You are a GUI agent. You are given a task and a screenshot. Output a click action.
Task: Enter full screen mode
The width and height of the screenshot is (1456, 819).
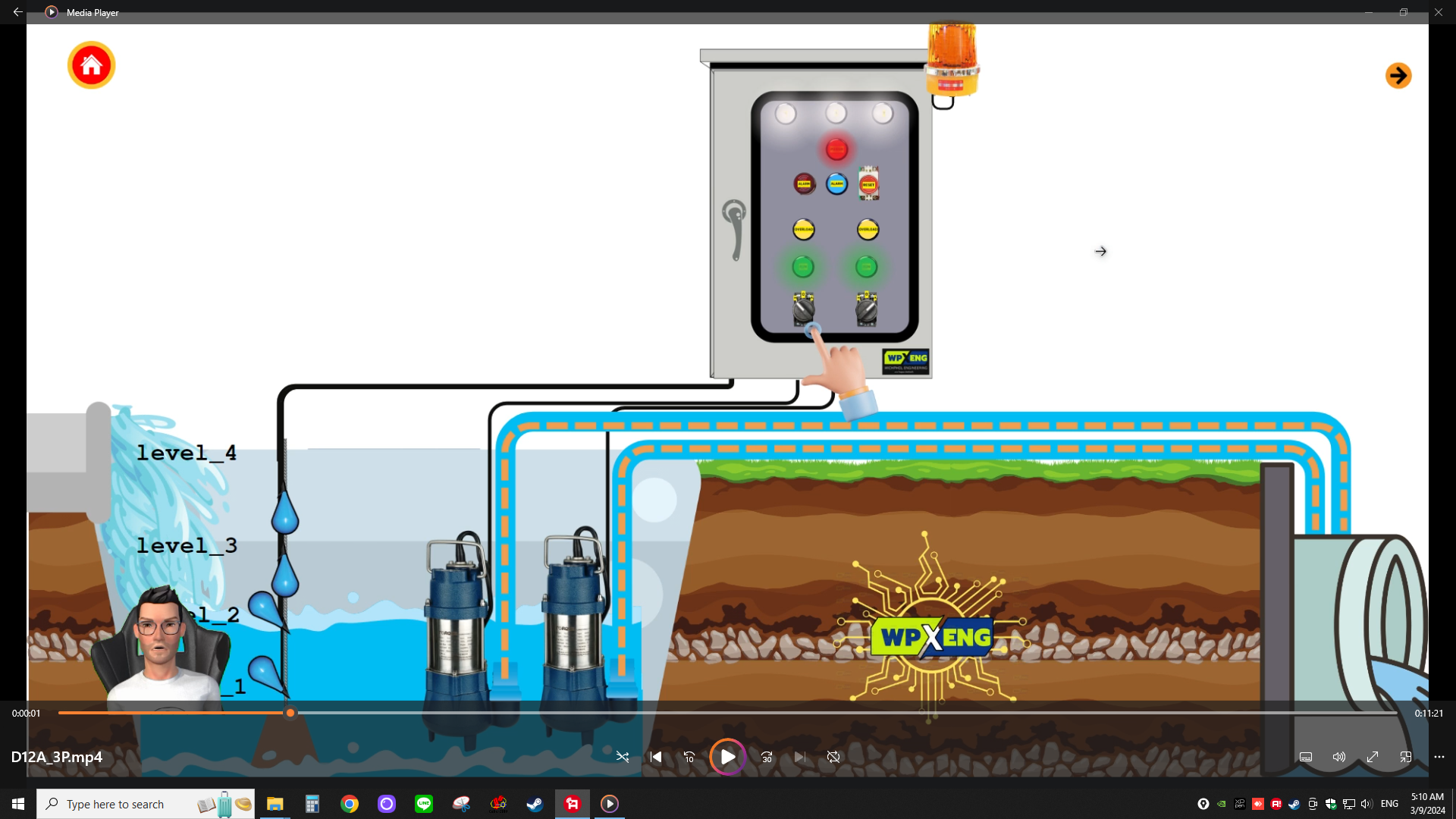(1373, 757)
